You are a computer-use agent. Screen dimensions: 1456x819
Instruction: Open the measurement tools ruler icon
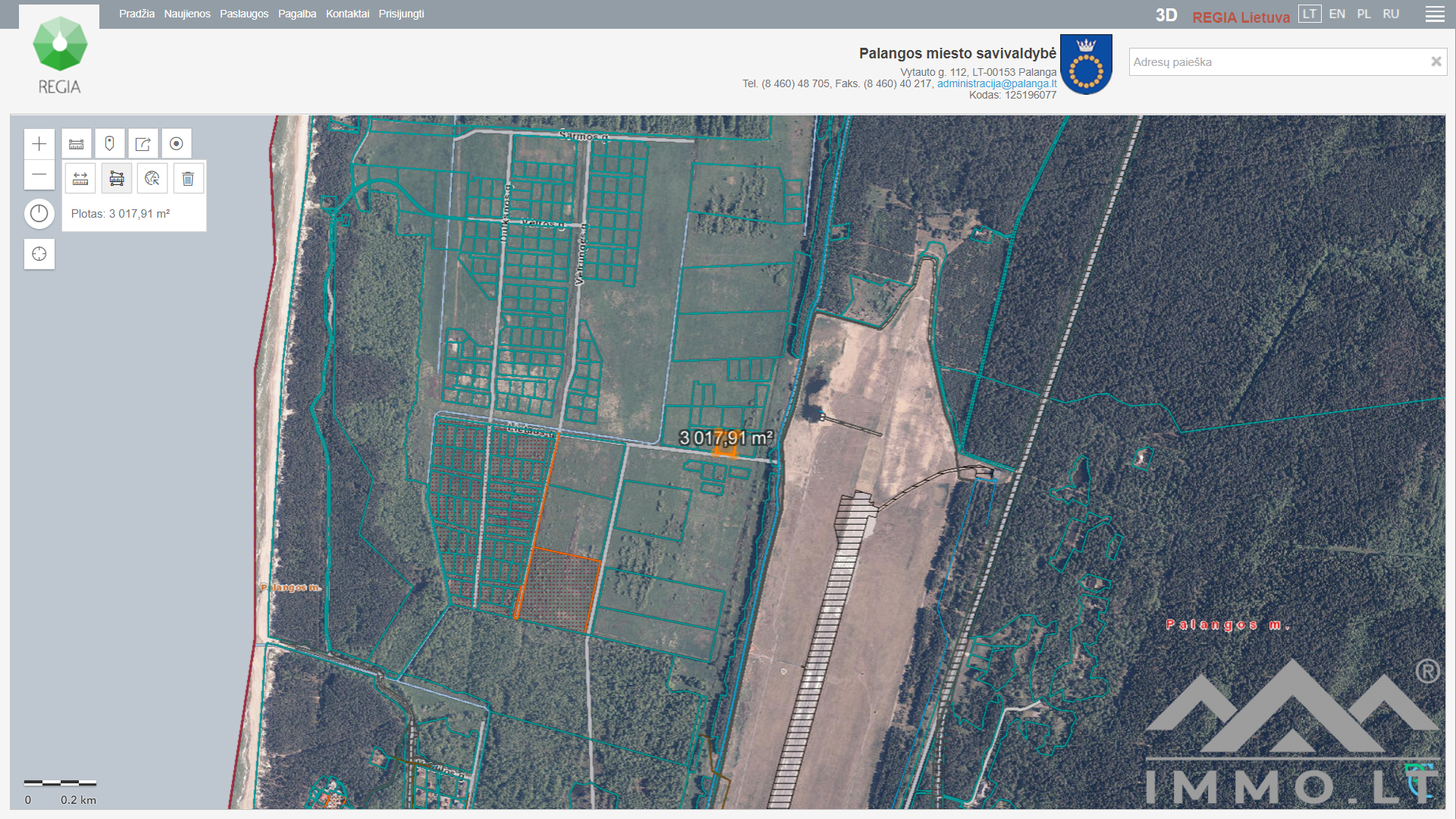click(x=77, y=144)
